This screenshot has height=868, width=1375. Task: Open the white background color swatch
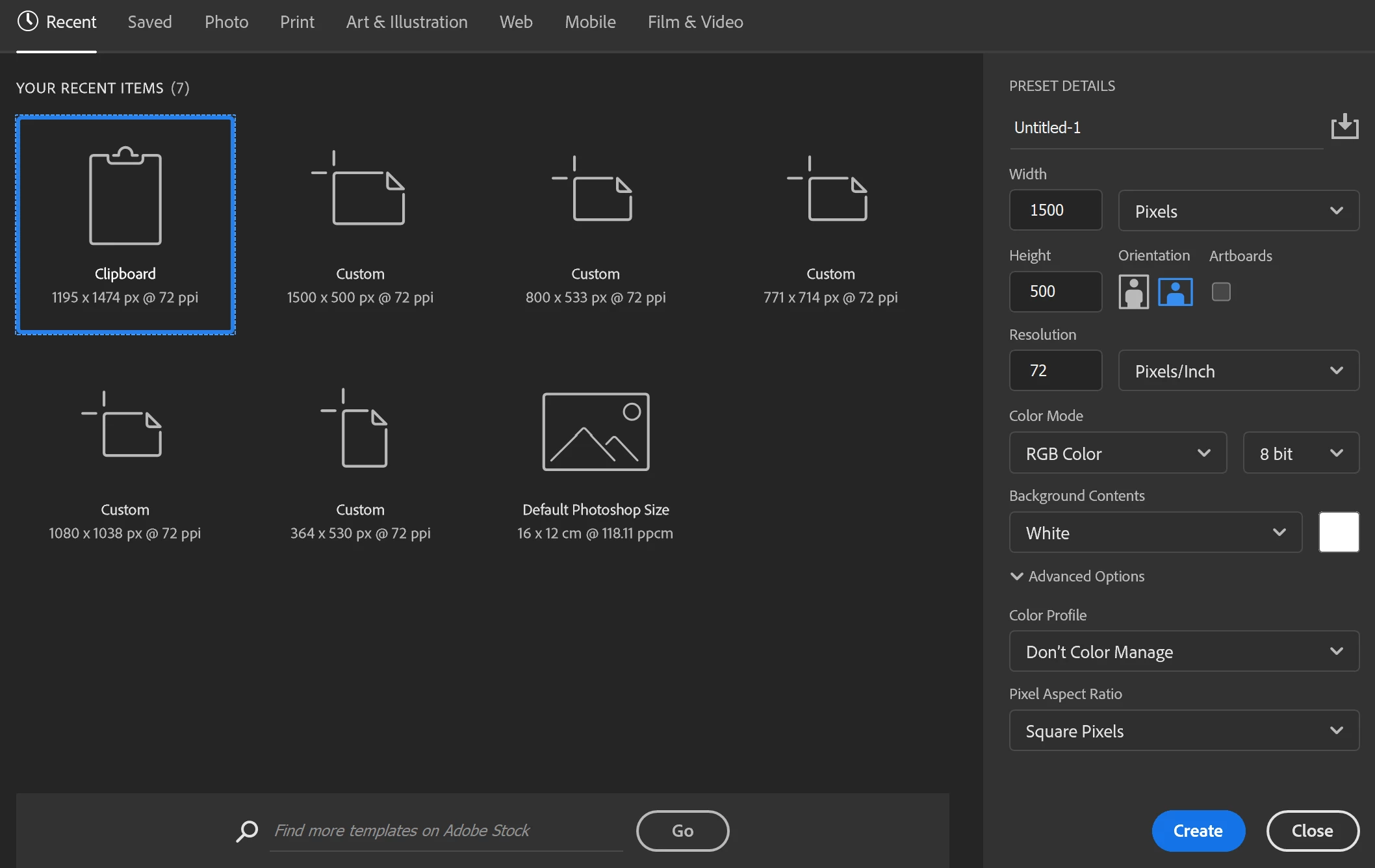[x=1338, y=532]
